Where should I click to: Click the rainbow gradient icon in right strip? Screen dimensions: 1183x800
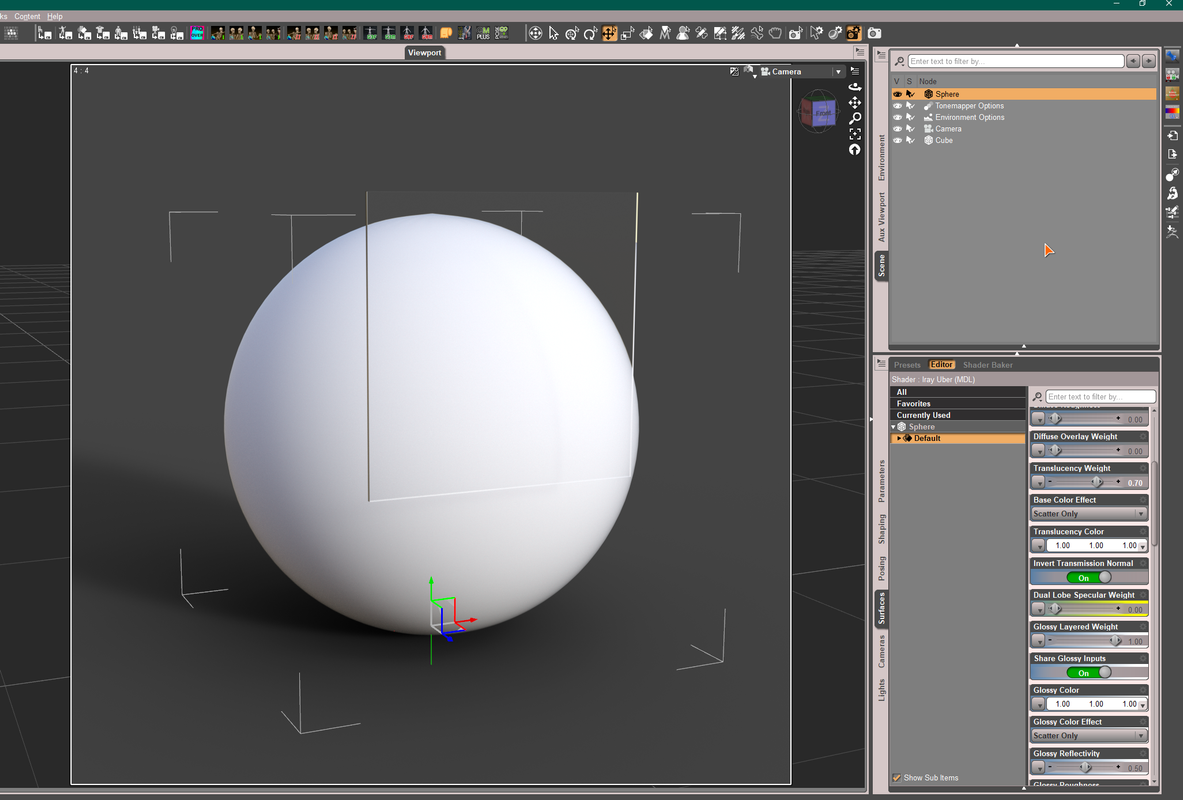click(1172, 112)
